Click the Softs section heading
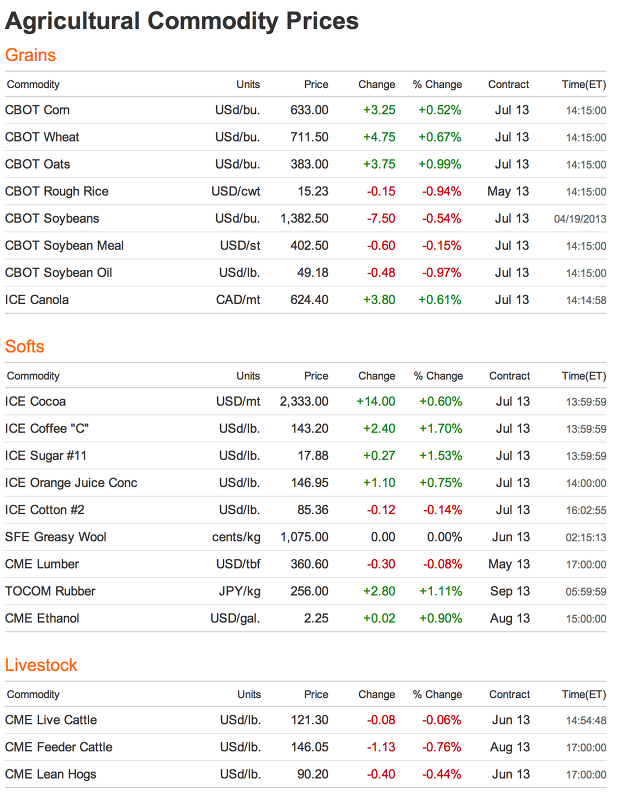The width and height of the screenshot is (620, 793). (25, 347)
